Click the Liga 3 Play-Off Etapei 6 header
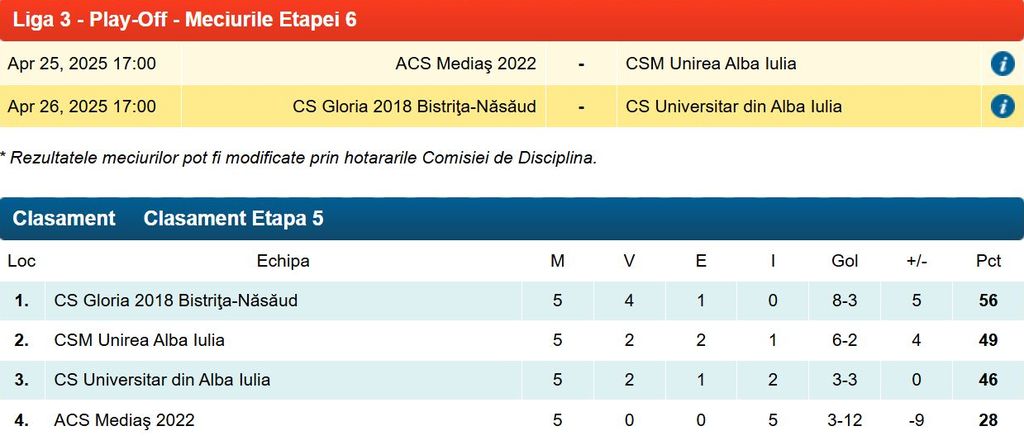The width and height of the screenshot is (1024, 445). click(184, 19)
